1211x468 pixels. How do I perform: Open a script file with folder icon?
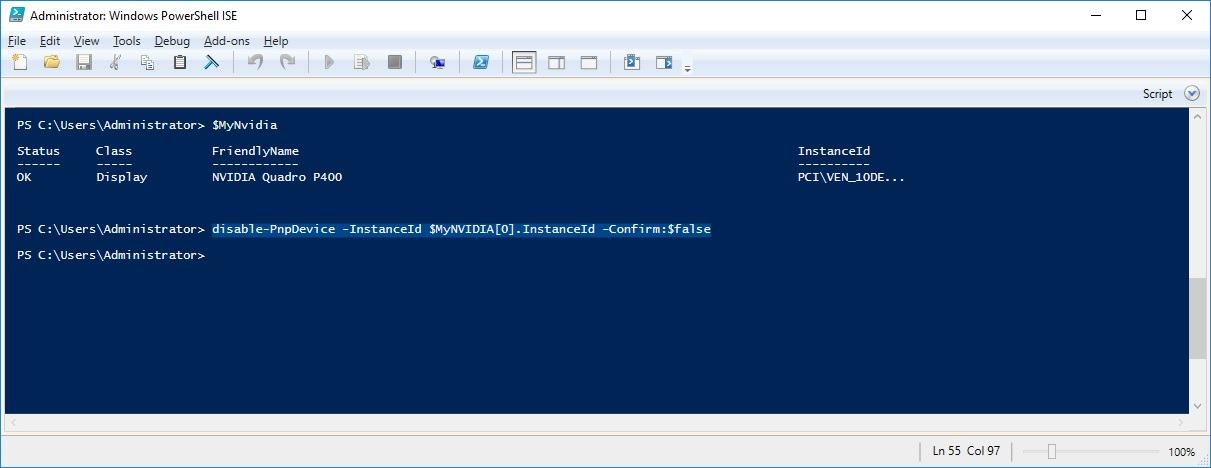pyautogui.click(x=52, y=62)
